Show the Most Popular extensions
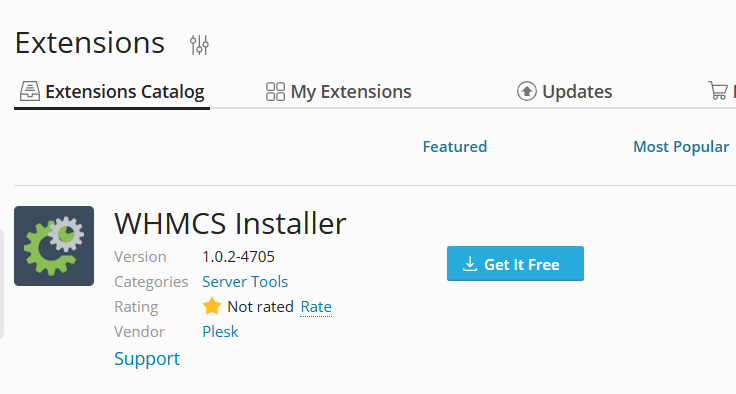The height and width of the screenshot is (394, 736). 681,147
